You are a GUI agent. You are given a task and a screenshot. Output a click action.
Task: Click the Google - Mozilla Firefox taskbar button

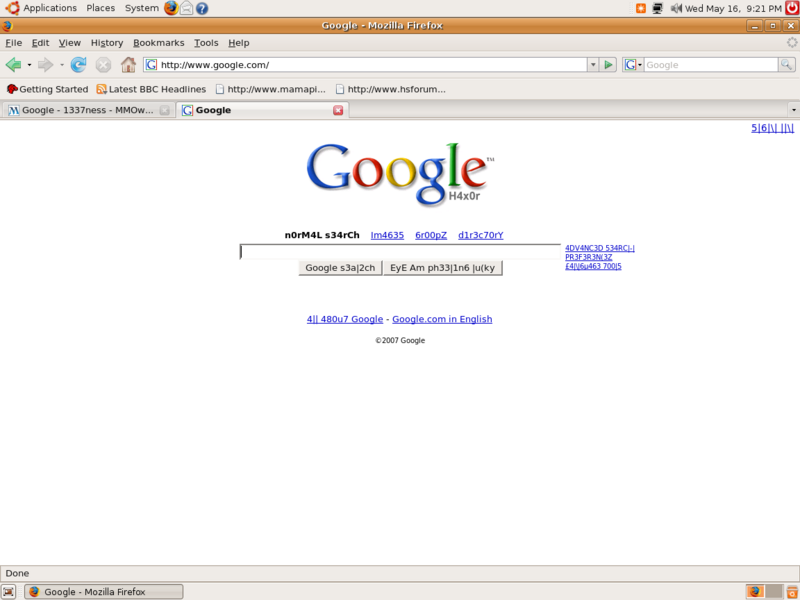[x=104, y=592]
